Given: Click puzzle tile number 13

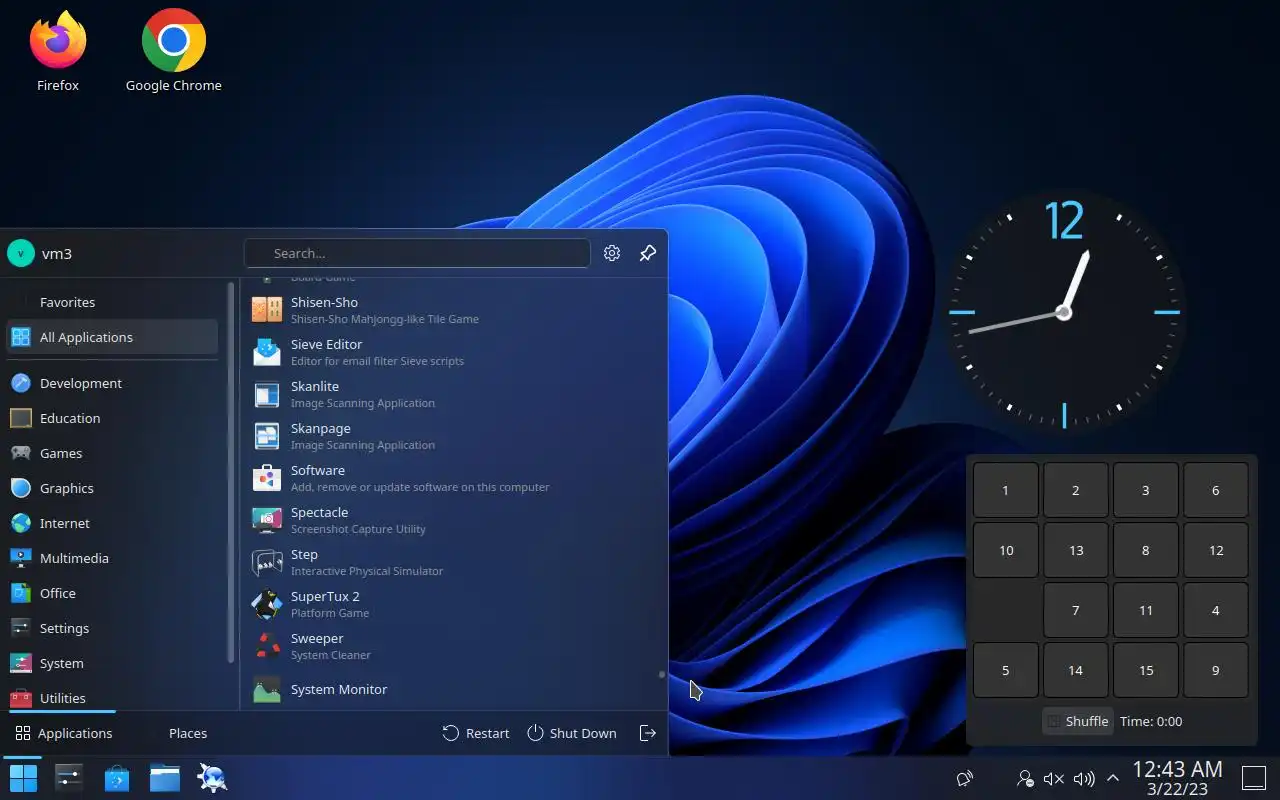Looking at the screenshot, I should 1076,550.
